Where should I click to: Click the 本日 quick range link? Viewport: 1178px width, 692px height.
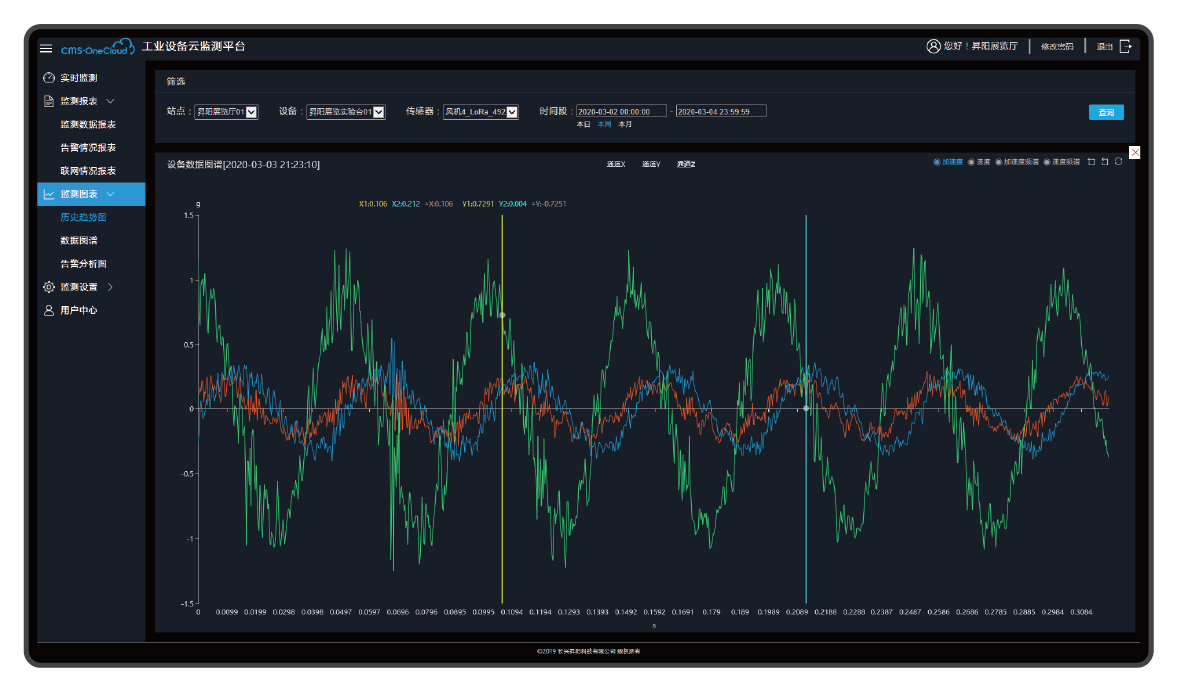583,125
